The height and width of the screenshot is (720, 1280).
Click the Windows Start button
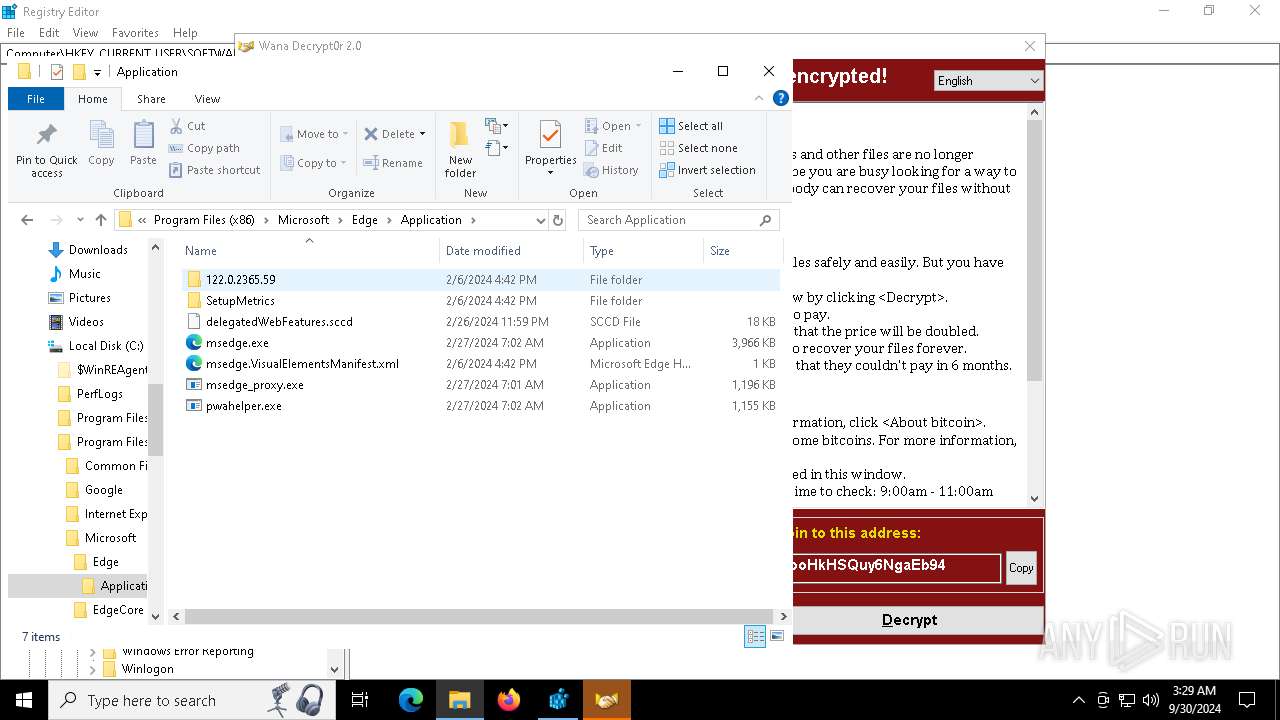24,700
